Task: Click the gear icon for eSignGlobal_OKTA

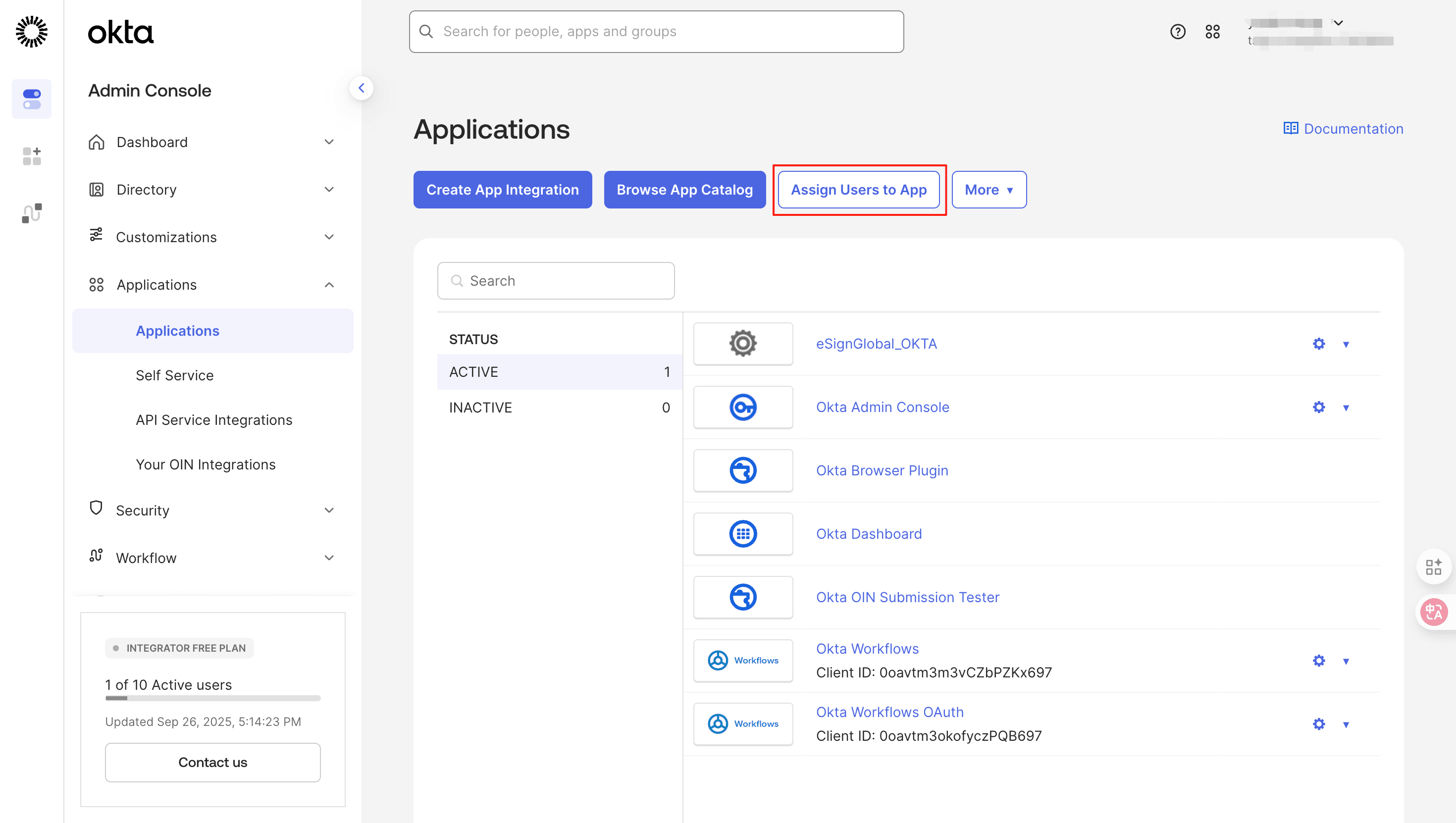Action: 1319,344
